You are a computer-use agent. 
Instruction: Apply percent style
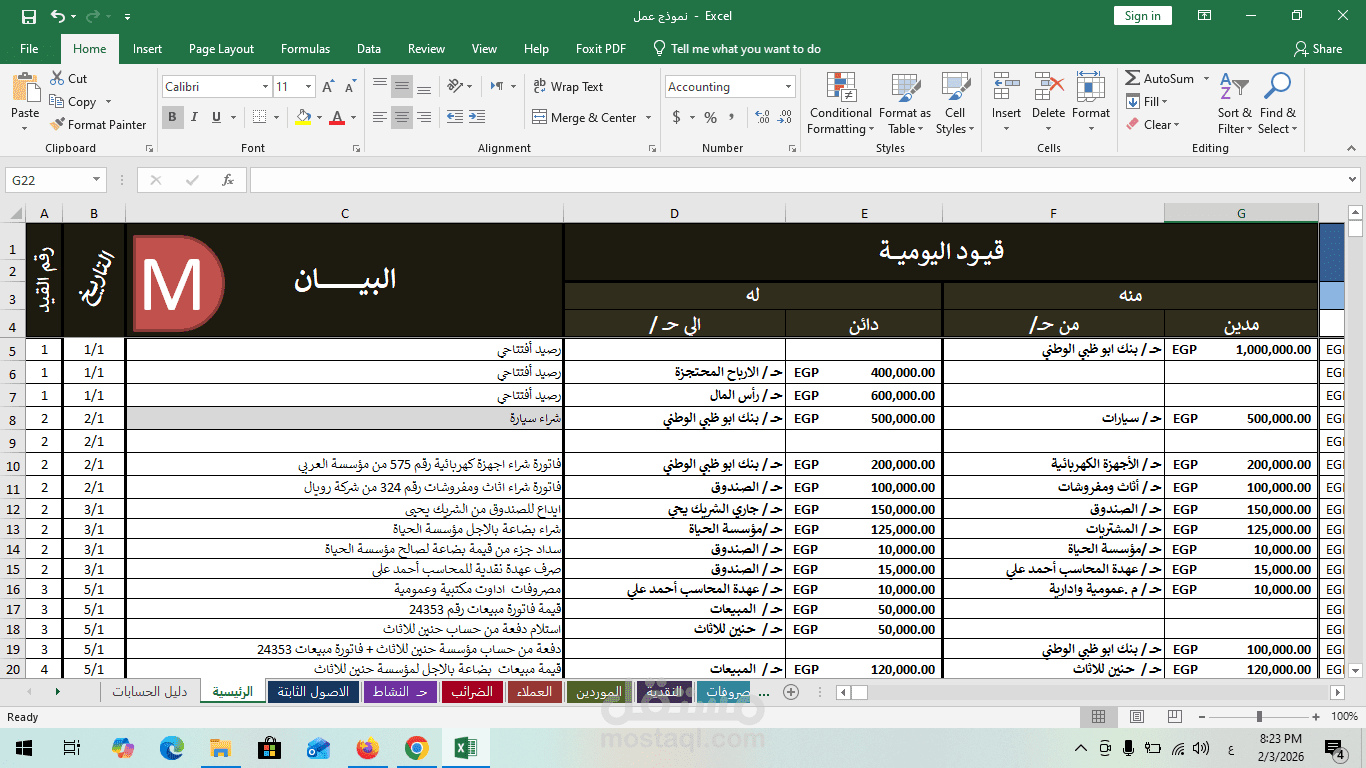(x=710, y=118)
